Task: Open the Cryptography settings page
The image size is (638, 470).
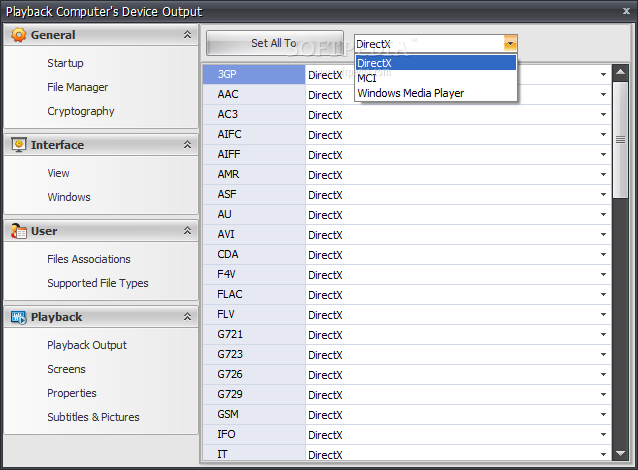Action: click(81, 111)
